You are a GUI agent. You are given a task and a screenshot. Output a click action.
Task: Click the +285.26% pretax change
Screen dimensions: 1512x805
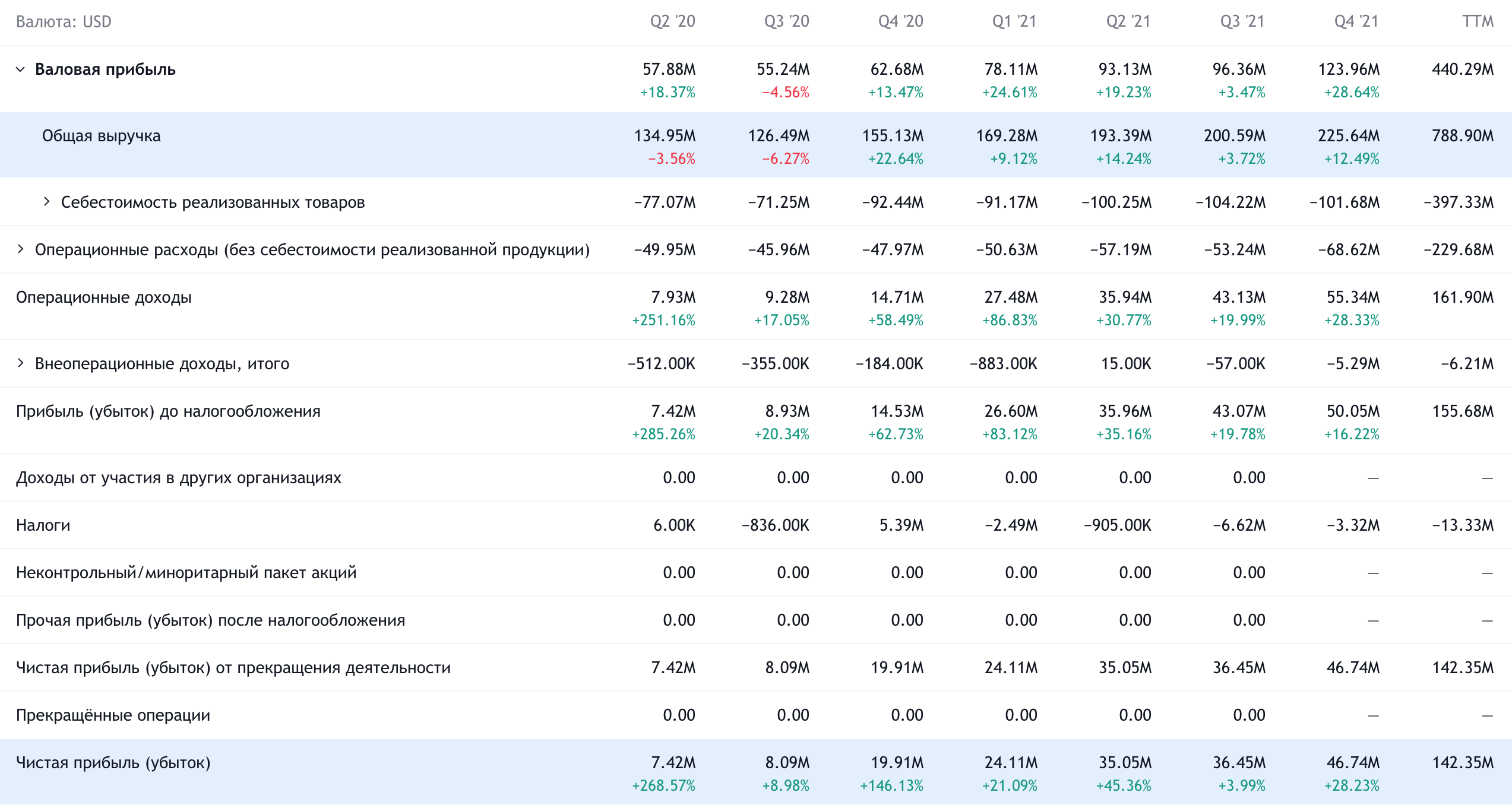pos(663,435)
